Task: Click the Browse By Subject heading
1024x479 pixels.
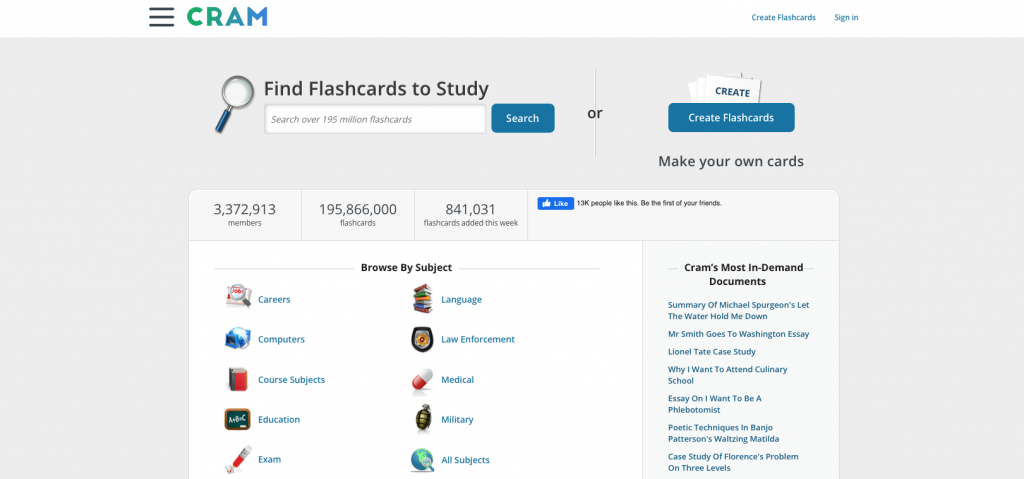Action: click(x=406, y=268)
